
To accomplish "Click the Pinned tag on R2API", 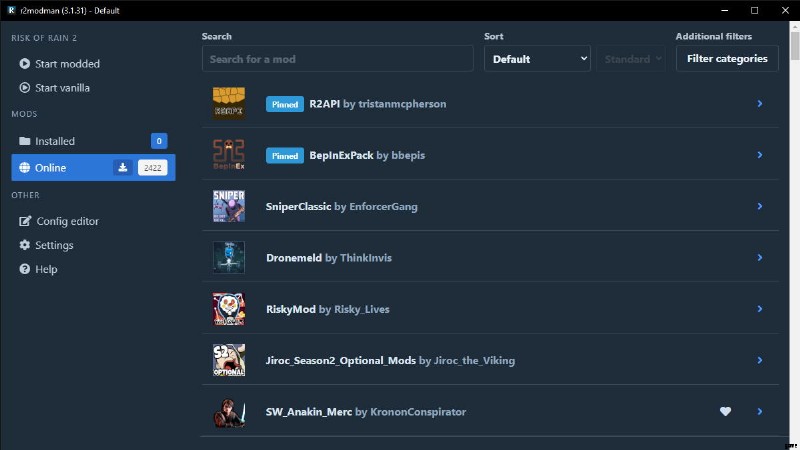I will tap(285, 104).
